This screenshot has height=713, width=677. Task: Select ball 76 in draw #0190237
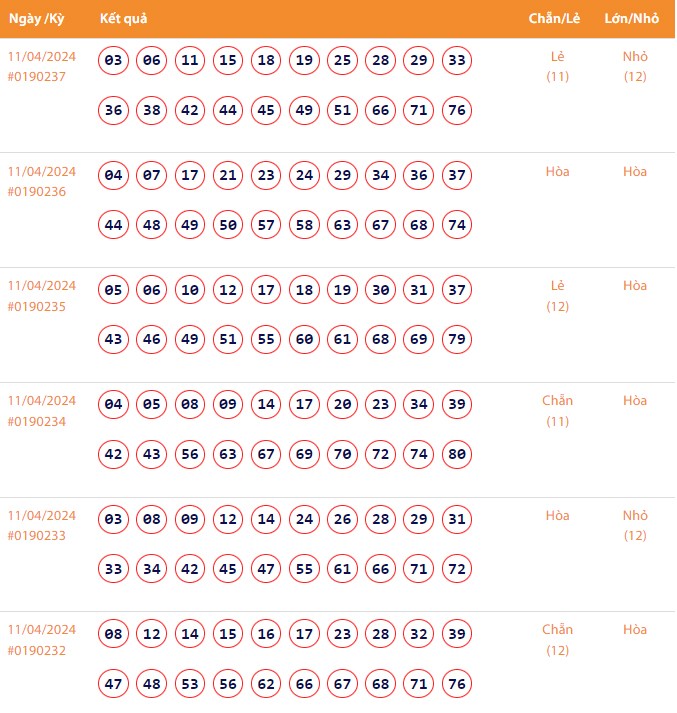(457, 110)
